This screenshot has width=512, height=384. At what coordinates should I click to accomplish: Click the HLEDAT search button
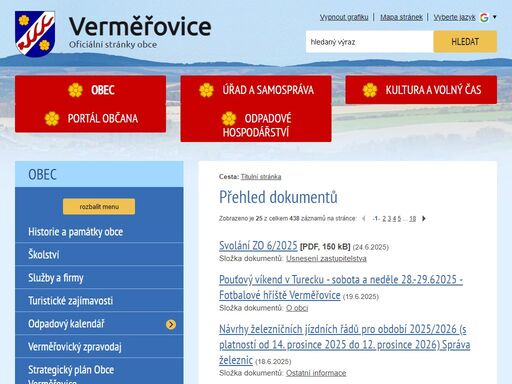(465, 42)
